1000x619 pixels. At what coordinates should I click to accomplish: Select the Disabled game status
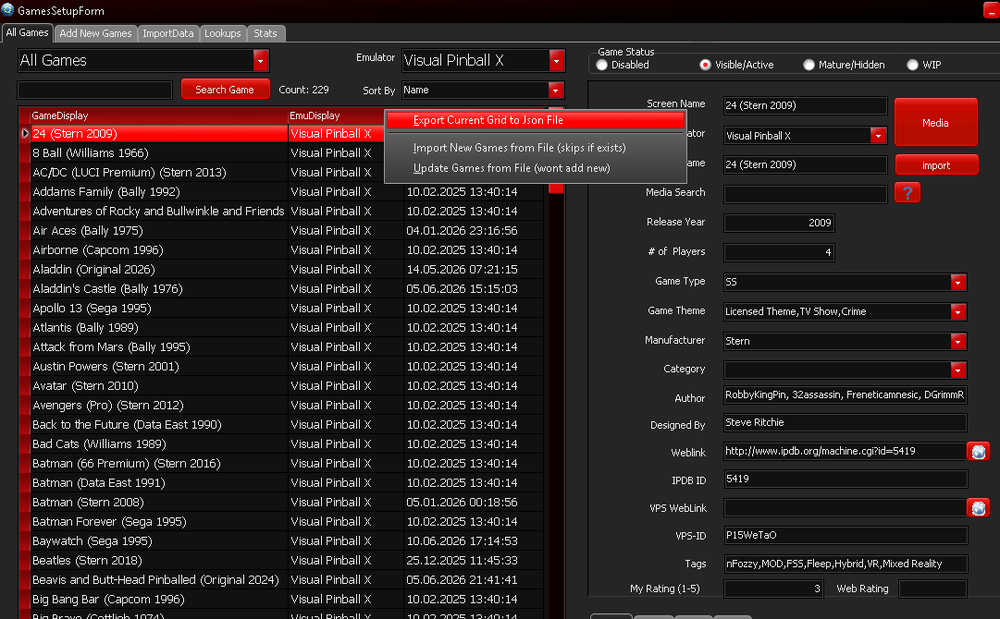601,64
